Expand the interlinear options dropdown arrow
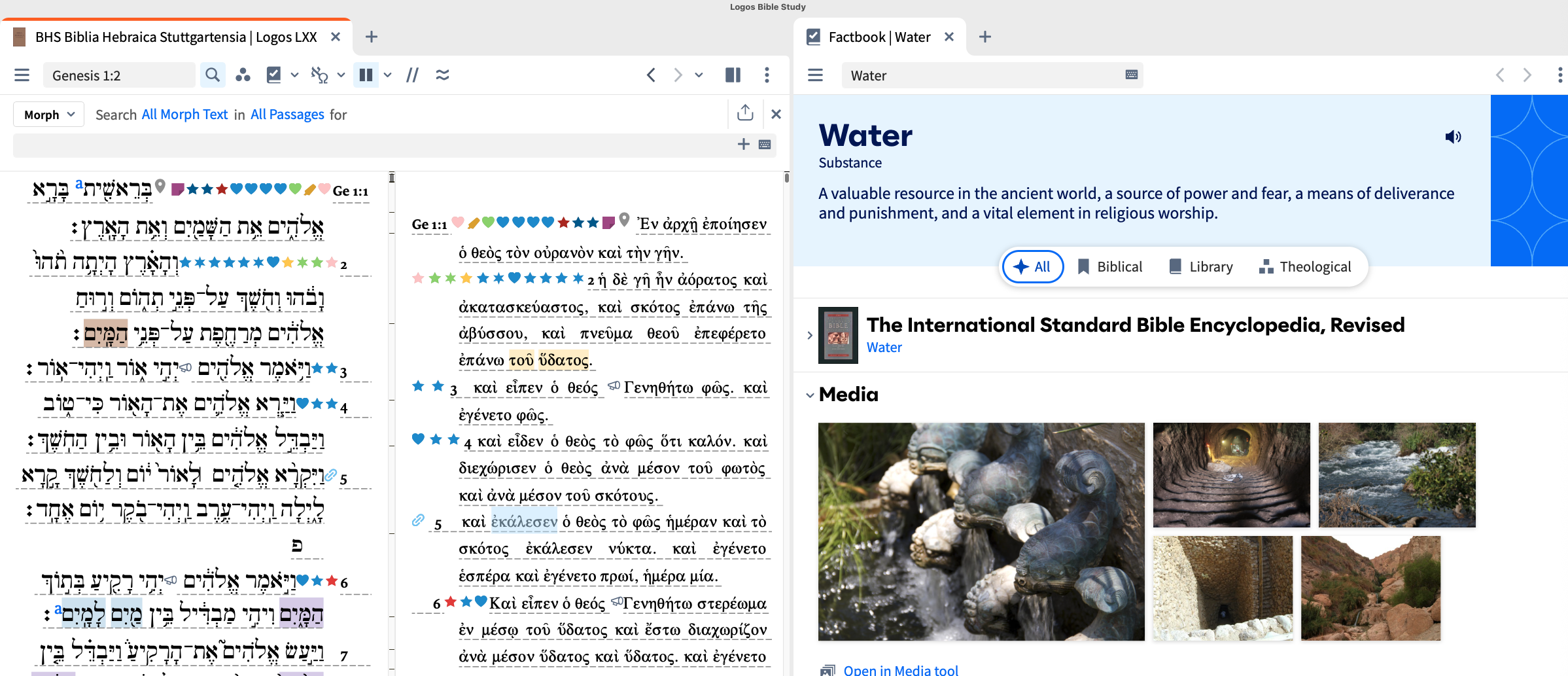 coord(341,75)
